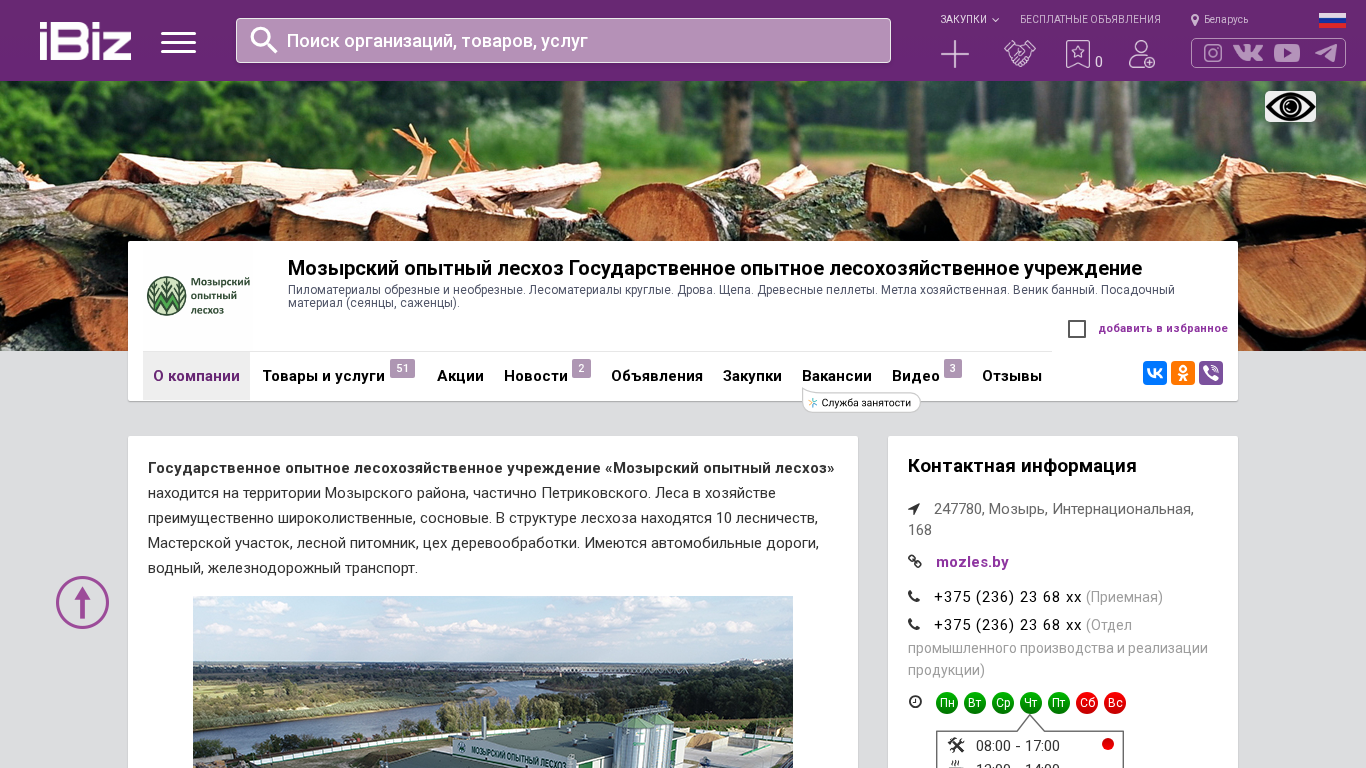
Task: Open the handshake partners icon
Action: pyautogui.click(x=1020, y=54)
